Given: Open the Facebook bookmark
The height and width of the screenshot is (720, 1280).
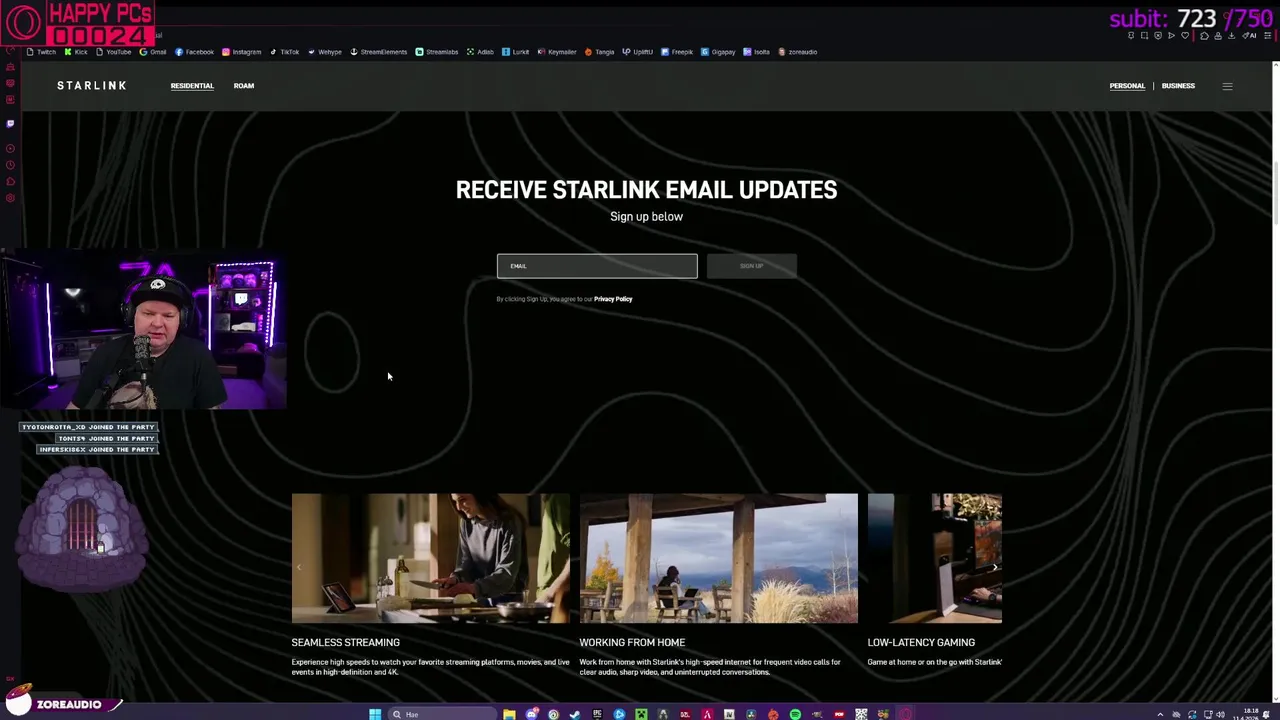Looking at the screenshot, I should click(x=194, y=52).
